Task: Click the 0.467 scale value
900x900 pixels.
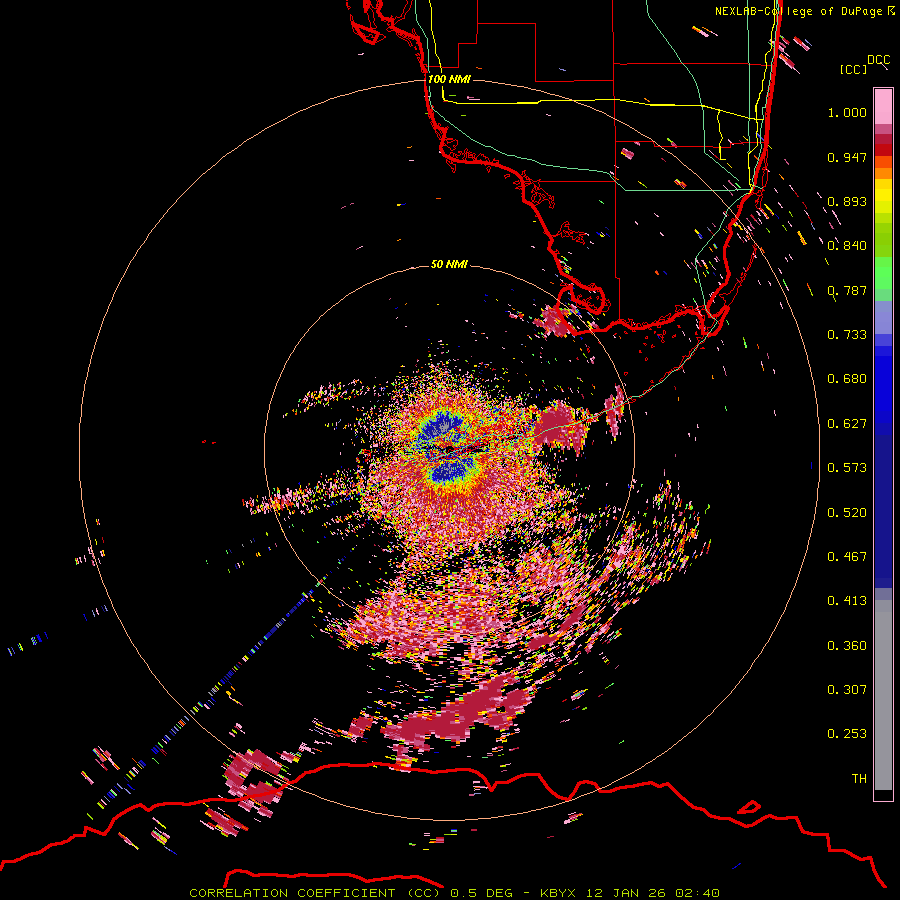Action: (847, 557)
